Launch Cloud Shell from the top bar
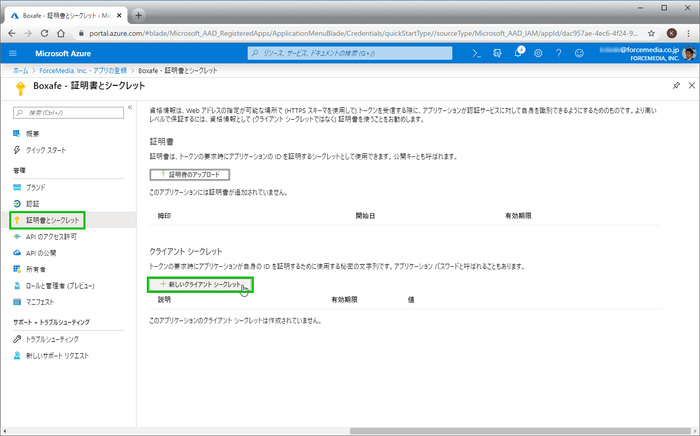Screen dimensions: 700x436 476,53
